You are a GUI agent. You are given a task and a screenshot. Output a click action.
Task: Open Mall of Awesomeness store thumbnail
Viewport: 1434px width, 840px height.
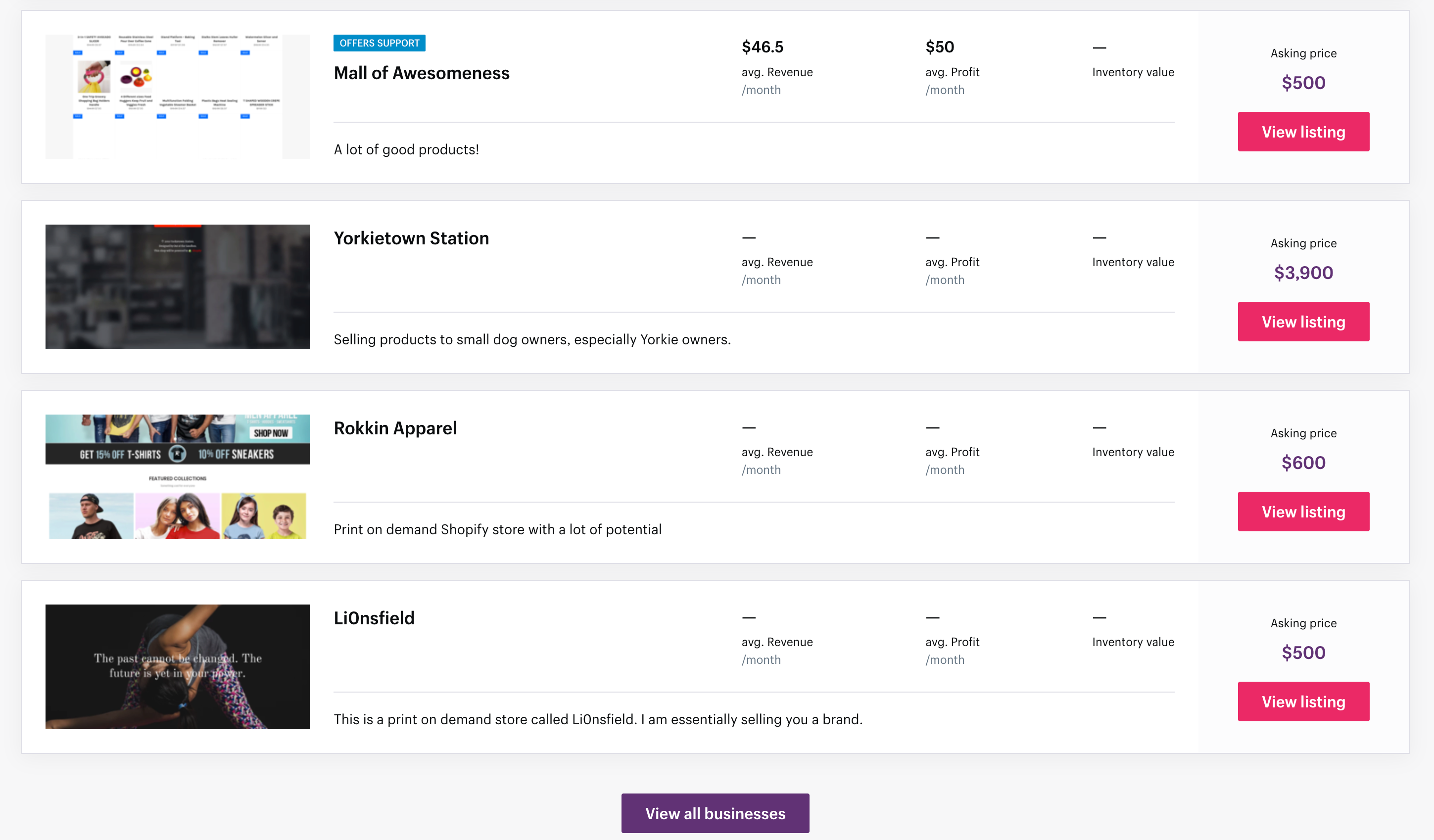pos(178,96)
